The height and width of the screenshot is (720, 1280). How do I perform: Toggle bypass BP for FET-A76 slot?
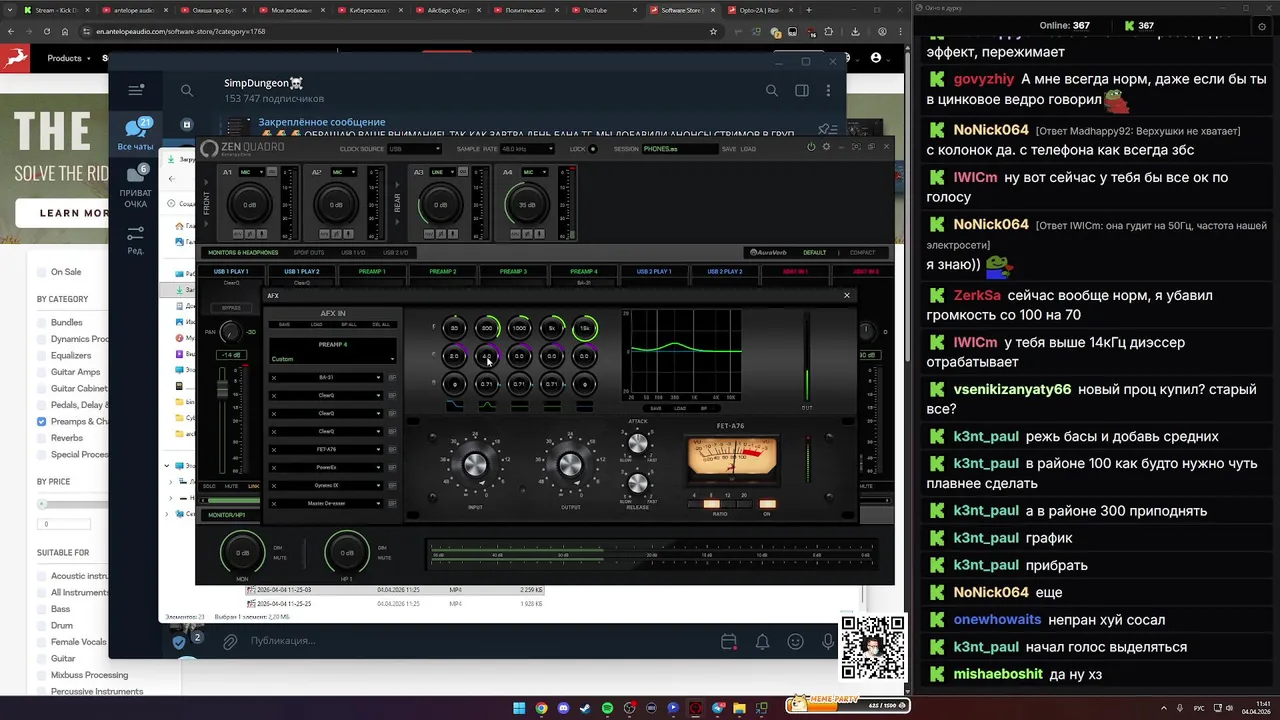click(x=392, y=450)
